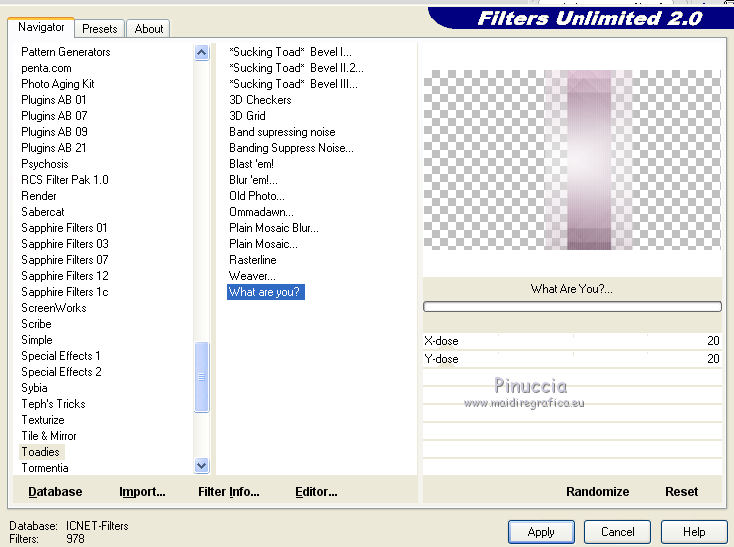The height and width of the screenshot is (547, 734).
Task: Choose the Blur 'em!... filter
Action: [x=253, y=180]
